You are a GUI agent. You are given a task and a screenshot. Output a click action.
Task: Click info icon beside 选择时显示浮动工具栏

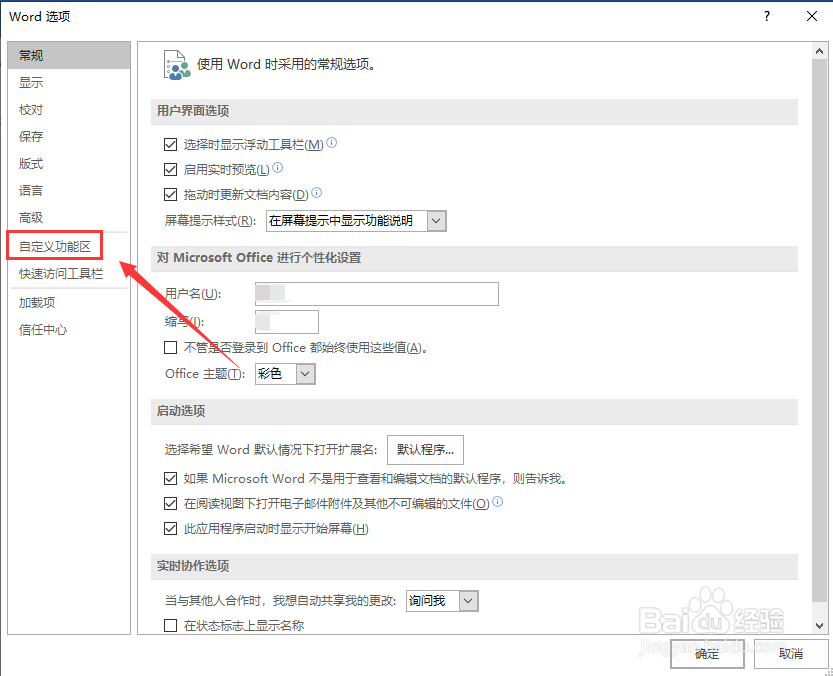tap(332, 142)
